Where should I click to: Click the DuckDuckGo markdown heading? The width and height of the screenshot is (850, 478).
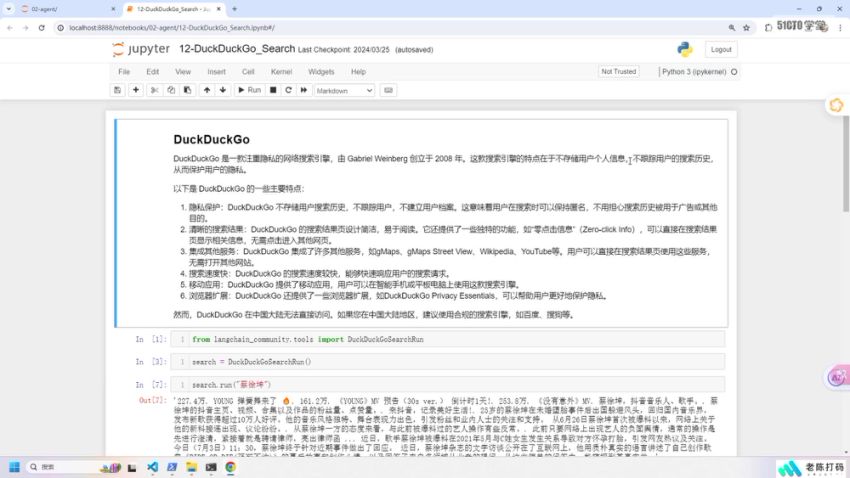coord(211,139)
